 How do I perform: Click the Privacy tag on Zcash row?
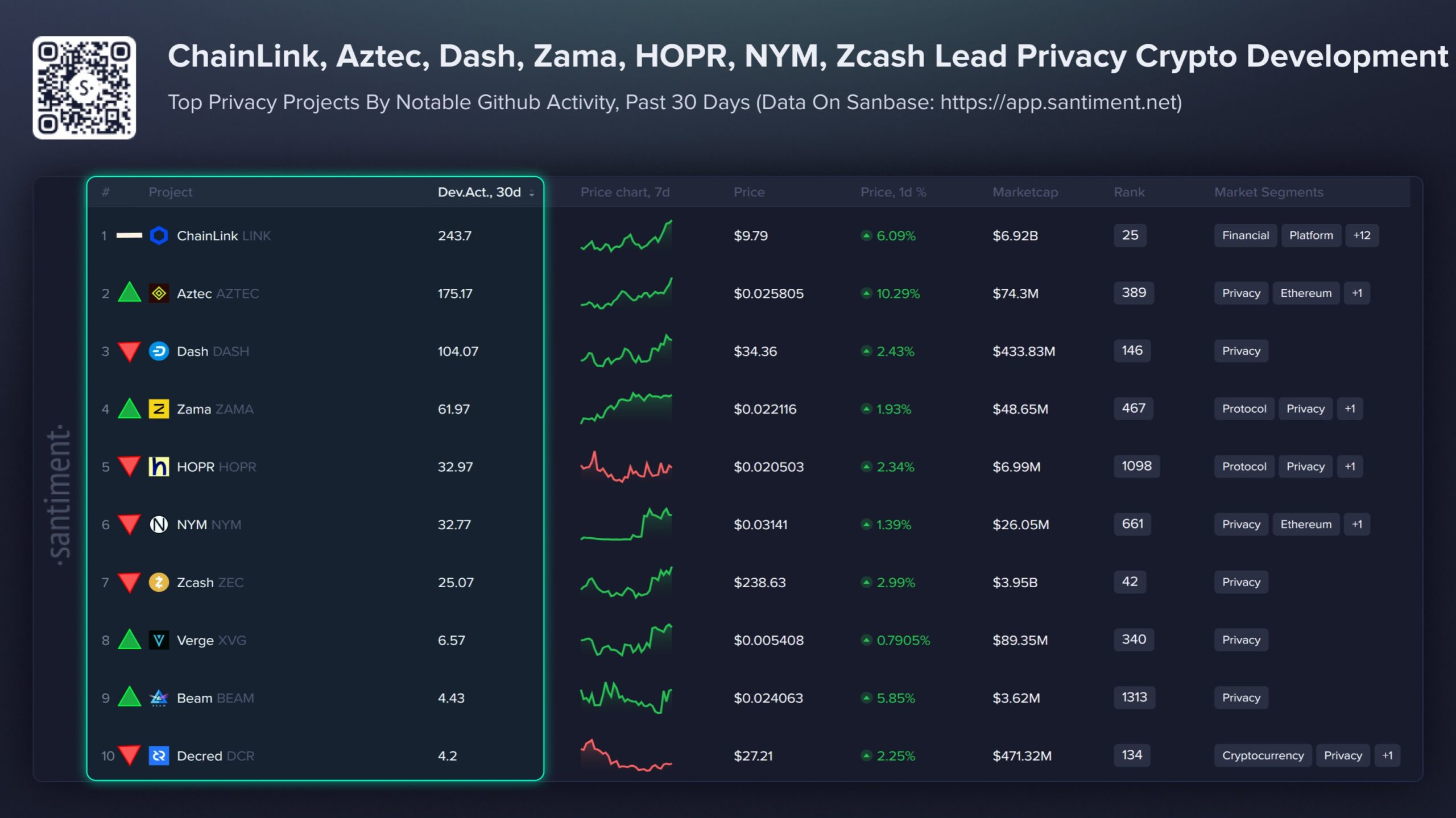(x=1240, y=582)
